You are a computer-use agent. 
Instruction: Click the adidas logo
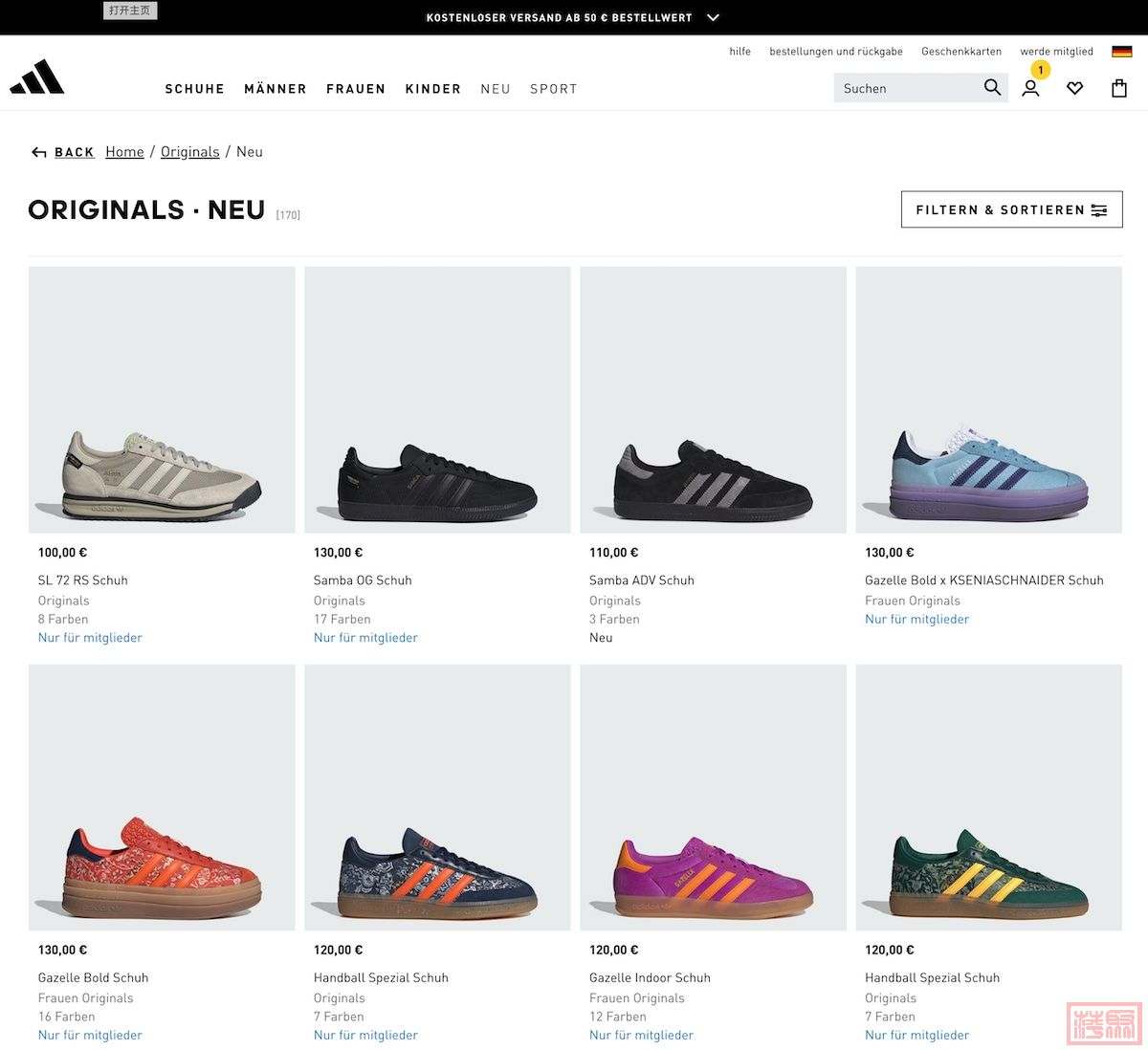tap(37, 77)
